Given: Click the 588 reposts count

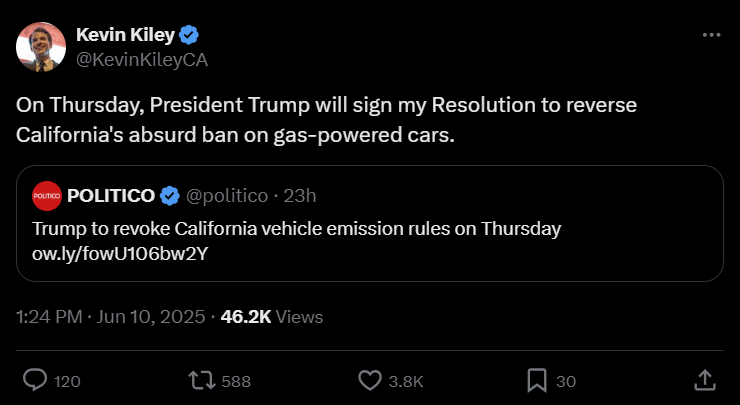Looking at the screenshot, I should pos(236,381).
